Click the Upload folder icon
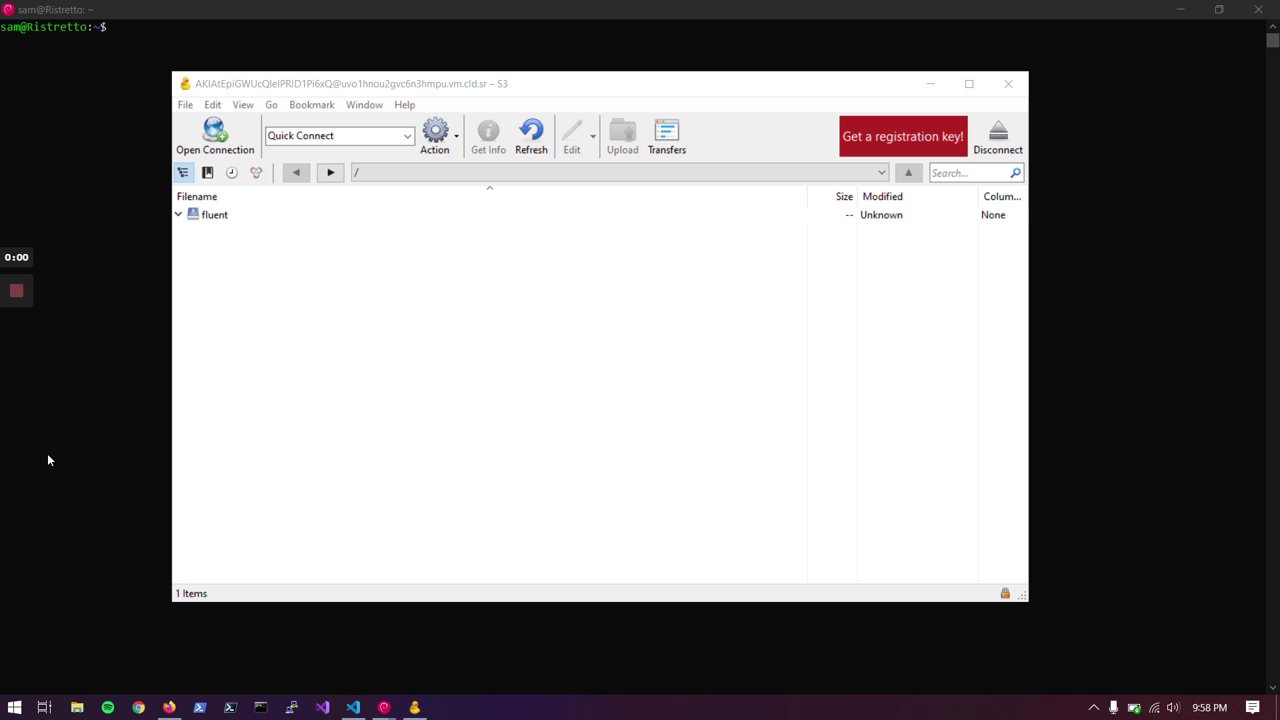 [622, 130]
